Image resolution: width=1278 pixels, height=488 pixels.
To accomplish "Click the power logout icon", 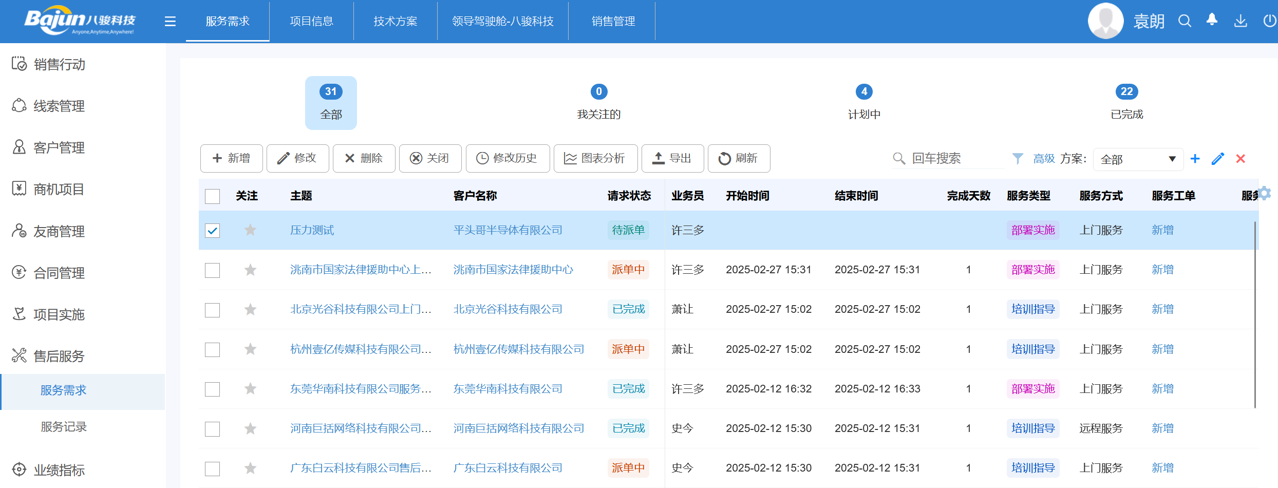I will point(1268,21).
